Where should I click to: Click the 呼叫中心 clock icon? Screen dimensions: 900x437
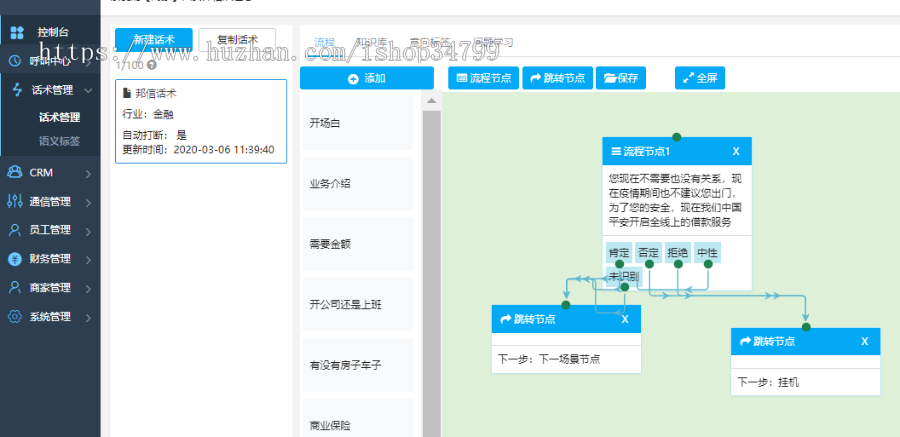[16, 61]
